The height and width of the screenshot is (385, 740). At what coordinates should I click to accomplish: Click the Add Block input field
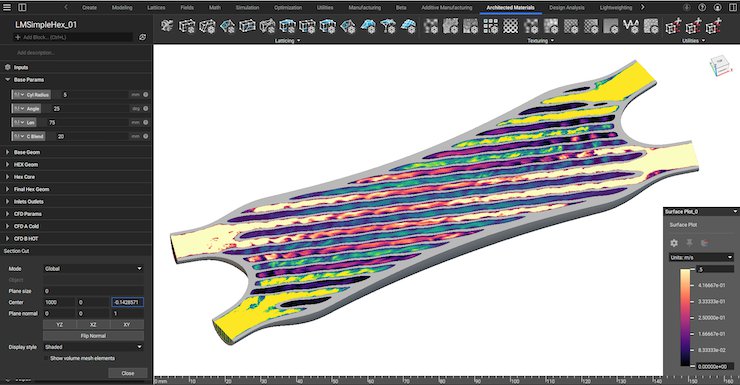(73, 37)
